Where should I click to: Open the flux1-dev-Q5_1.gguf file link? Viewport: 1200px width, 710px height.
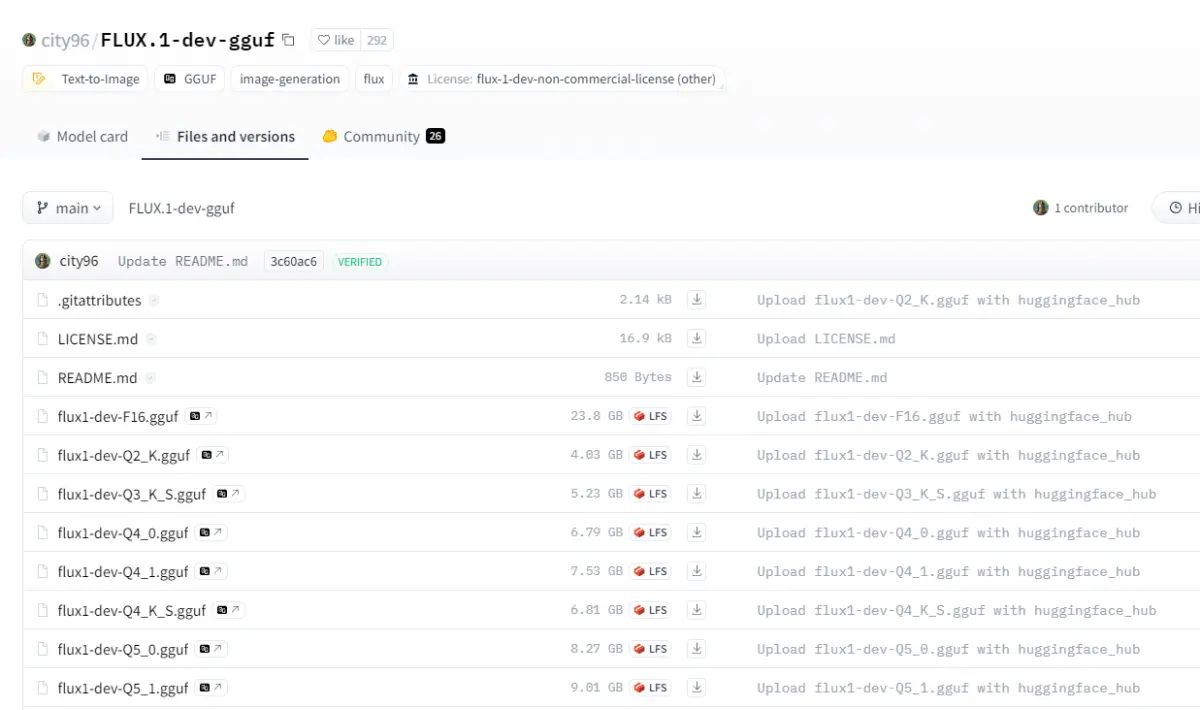[122, 688]
